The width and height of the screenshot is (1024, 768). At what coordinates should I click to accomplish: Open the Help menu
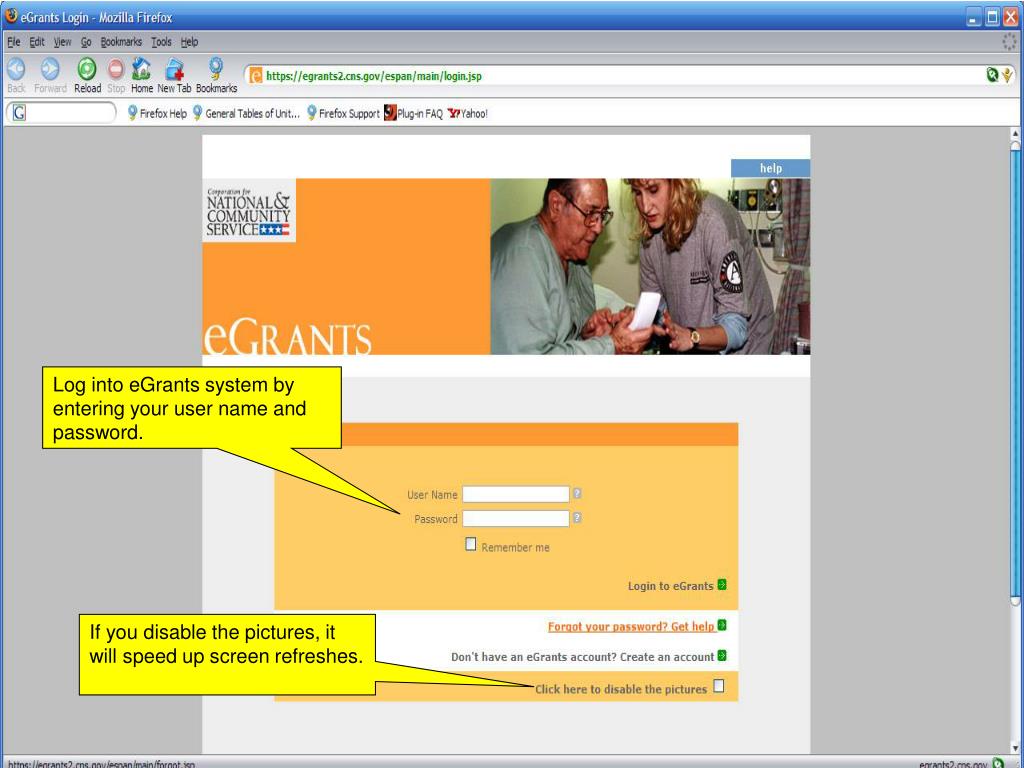coord(189,42)
